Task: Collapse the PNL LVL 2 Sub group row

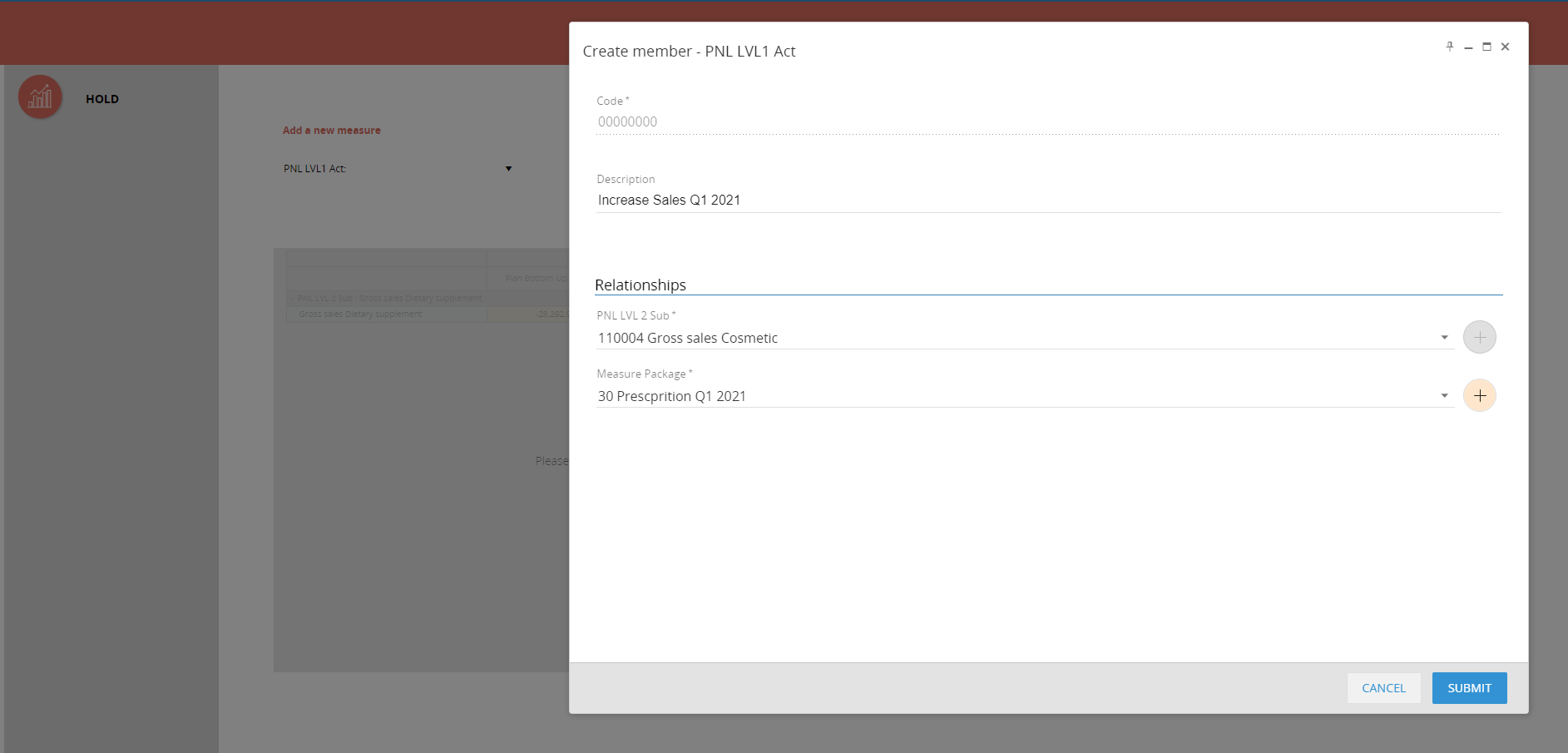Action: [x=291, y=299]
